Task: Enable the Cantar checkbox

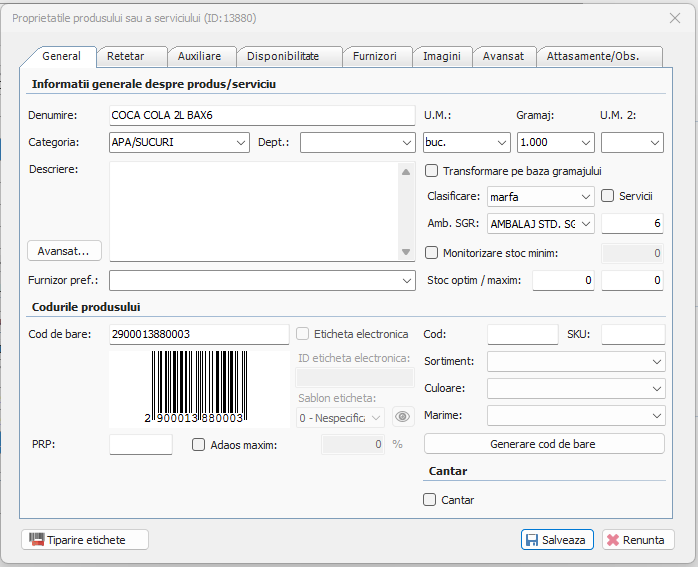Action: tap(431, 500)
